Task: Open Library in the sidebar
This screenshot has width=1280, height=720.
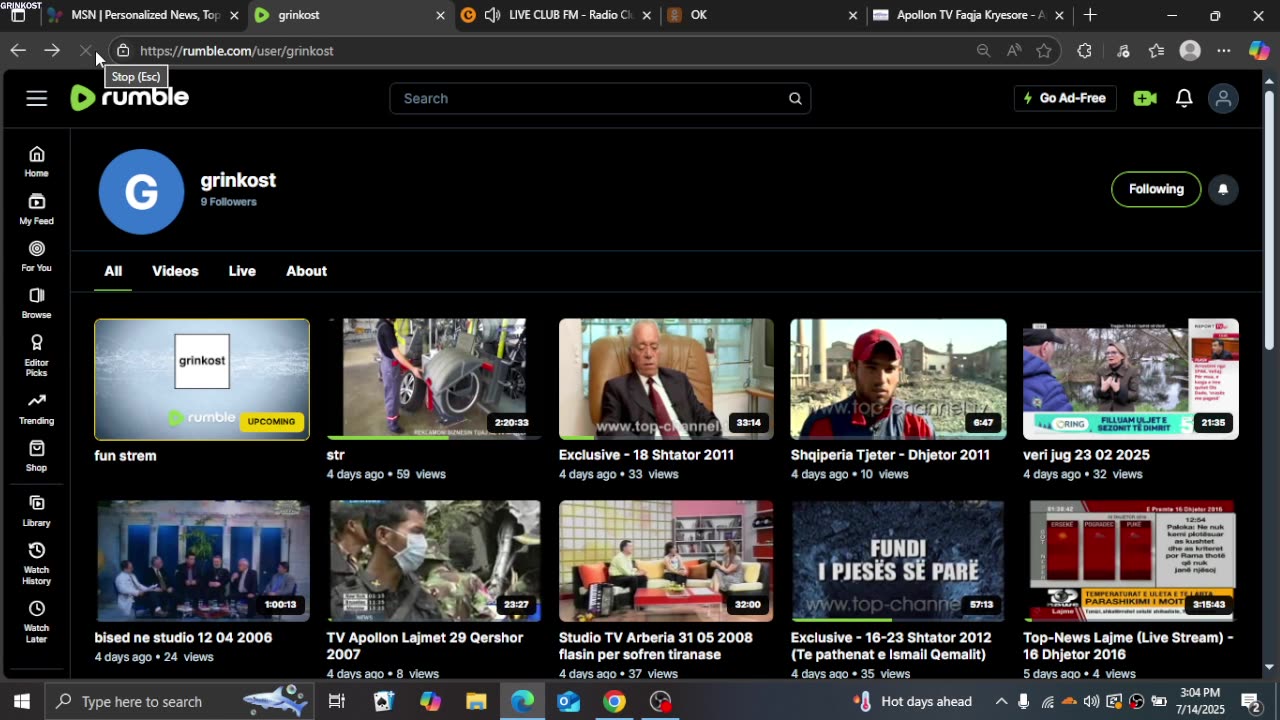Action: 36,511
